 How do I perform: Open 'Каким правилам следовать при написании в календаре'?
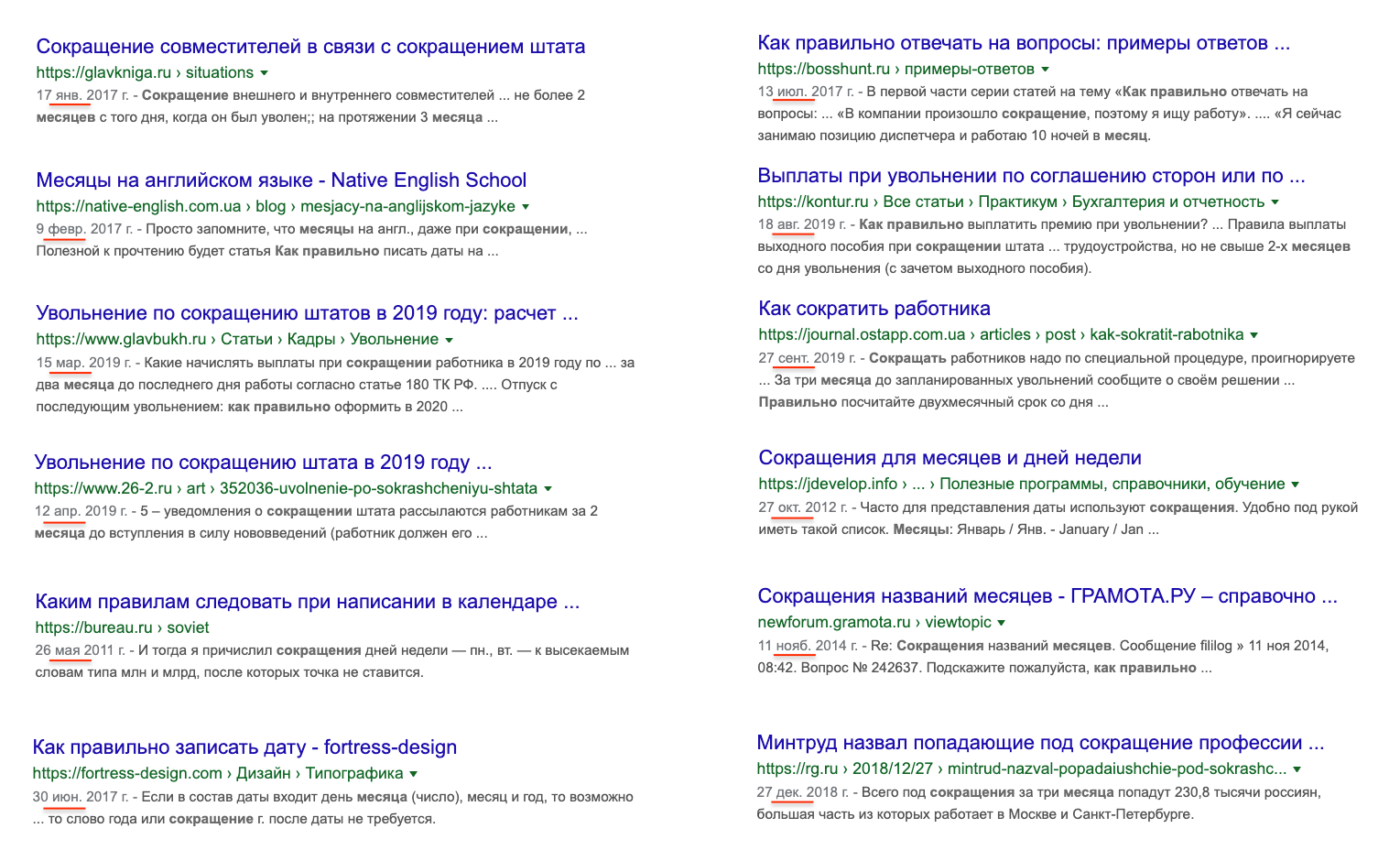point(307,602)
